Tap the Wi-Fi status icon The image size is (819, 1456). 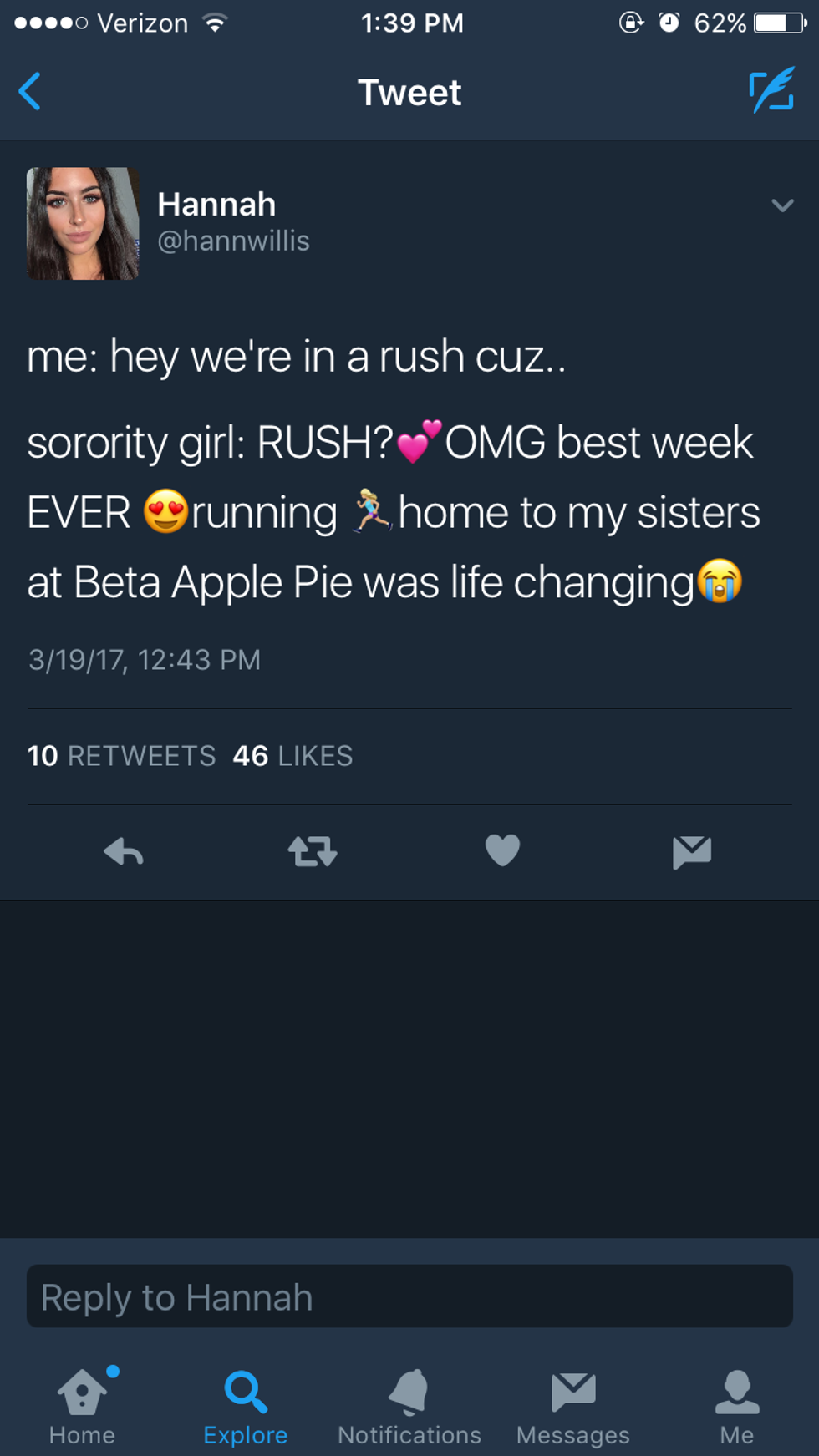click(216, 23)
